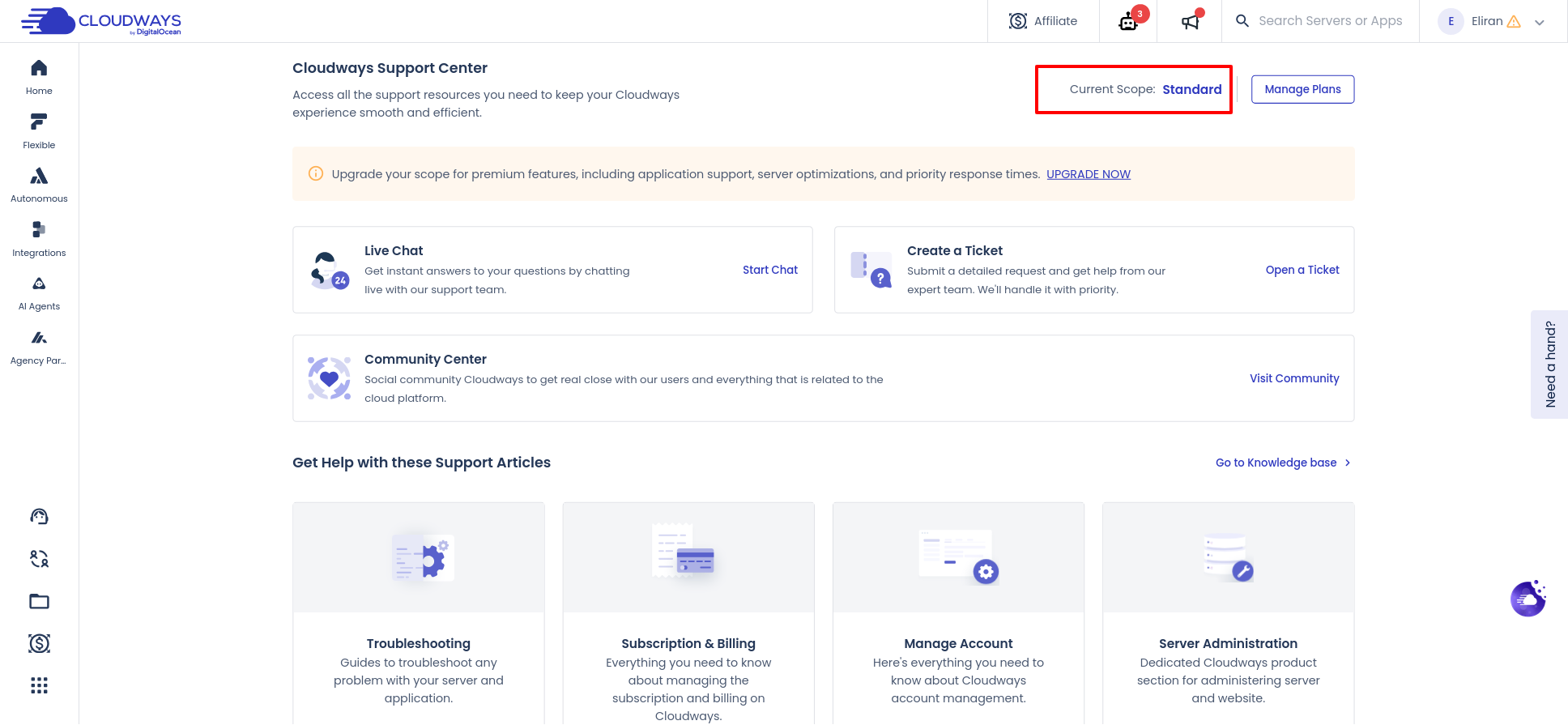Click the Manage Plans button
Image resolution: width=1568 pixels, height=725 pixels.
[1302, 89]
